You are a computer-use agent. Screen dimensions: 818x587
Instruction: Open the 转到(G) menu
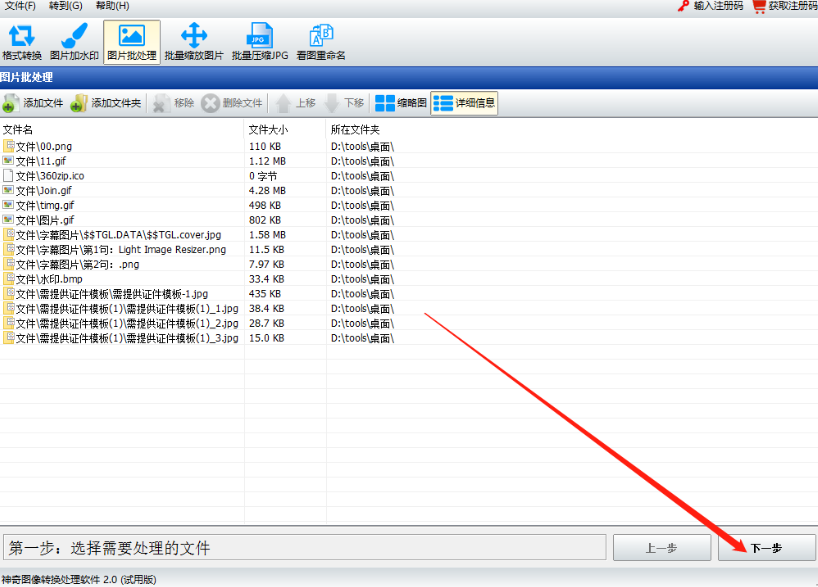pyautogui.click(x=66, y=6)
